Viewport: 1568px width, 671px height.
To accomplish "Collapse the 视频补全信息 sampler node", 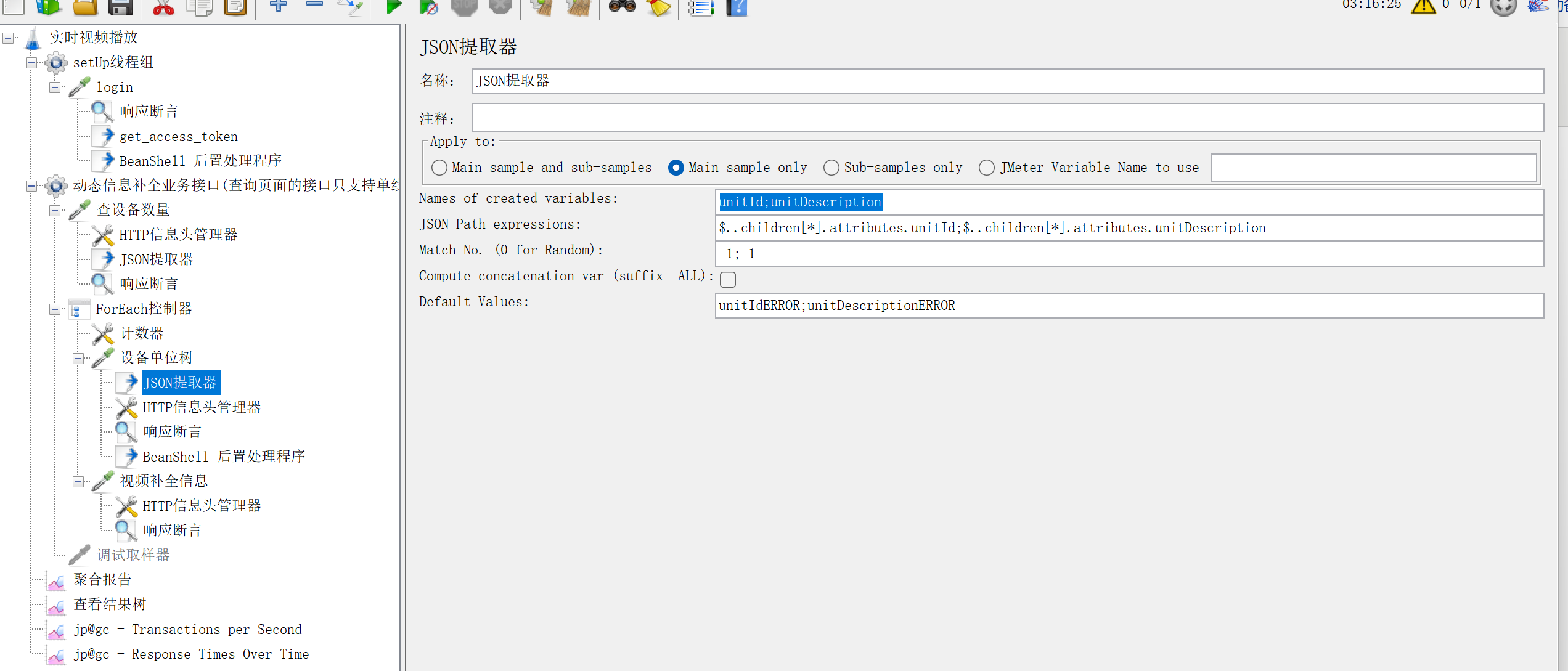I will click(x=78, y=482).
